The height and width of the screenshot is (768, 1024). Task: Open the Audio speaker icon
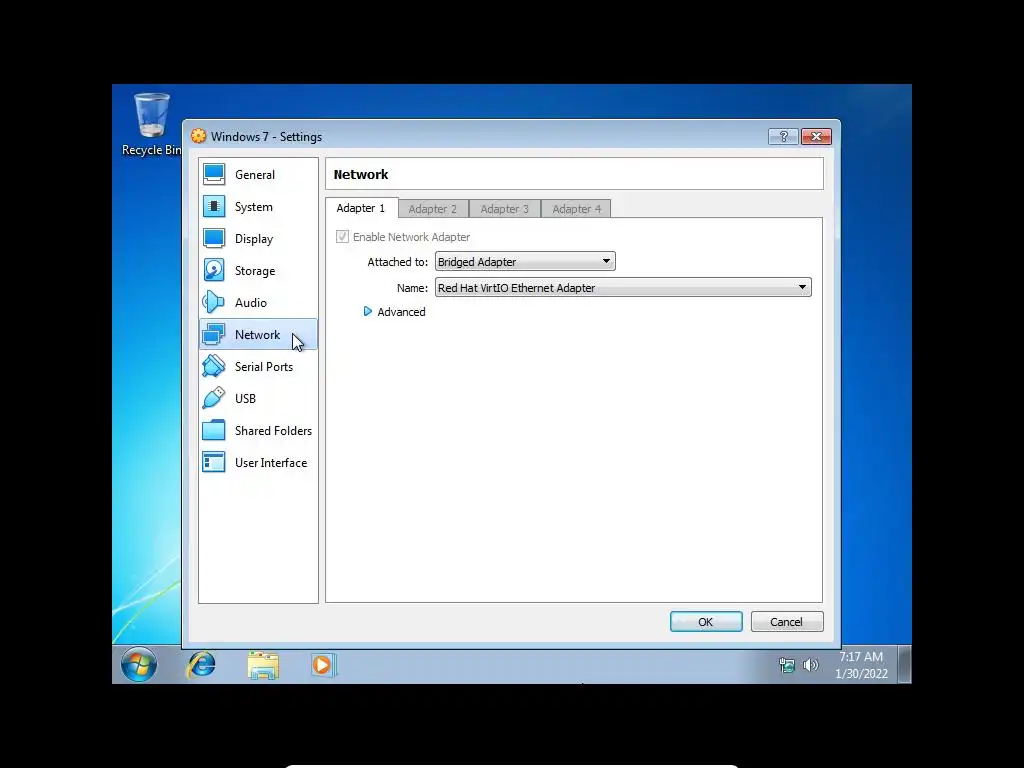tap(214, 302)
